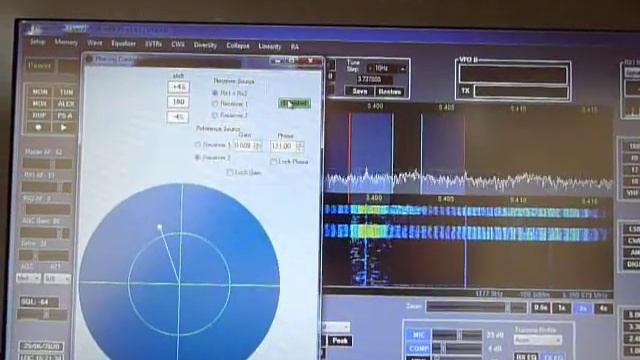Set zoom to 2x

(x=582, y=308)
